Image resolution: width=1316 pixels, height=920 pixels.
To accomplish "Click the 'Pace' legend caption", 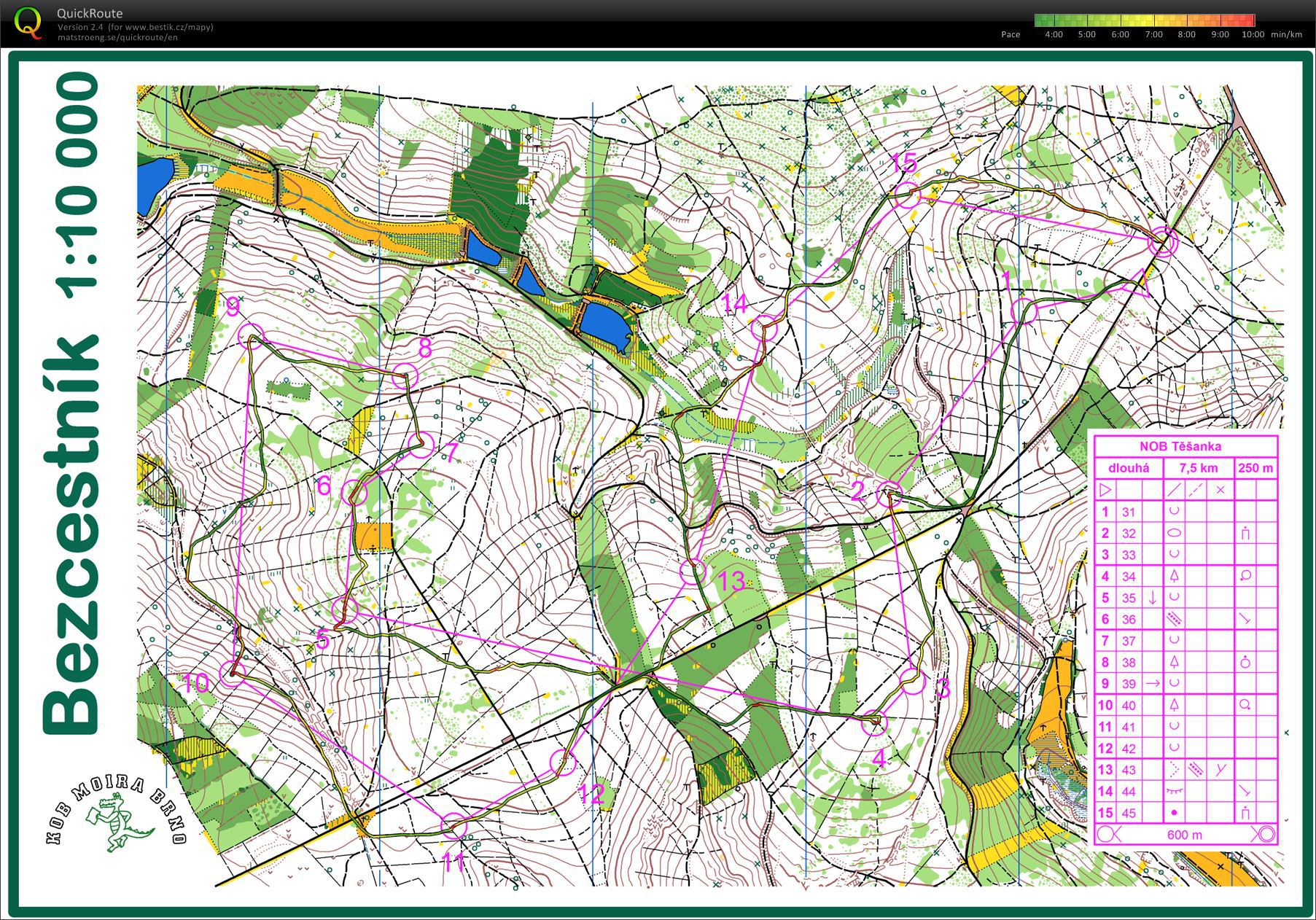I will click(x=1011, y=34).
